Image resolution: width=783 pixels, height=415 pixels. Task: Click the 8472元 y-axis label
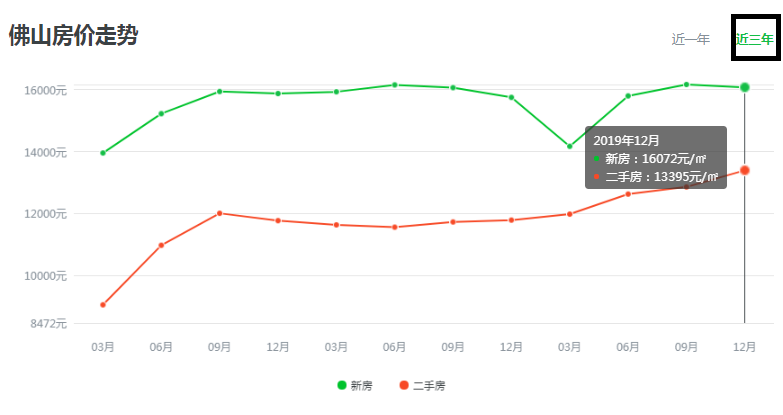pos(48,324)
